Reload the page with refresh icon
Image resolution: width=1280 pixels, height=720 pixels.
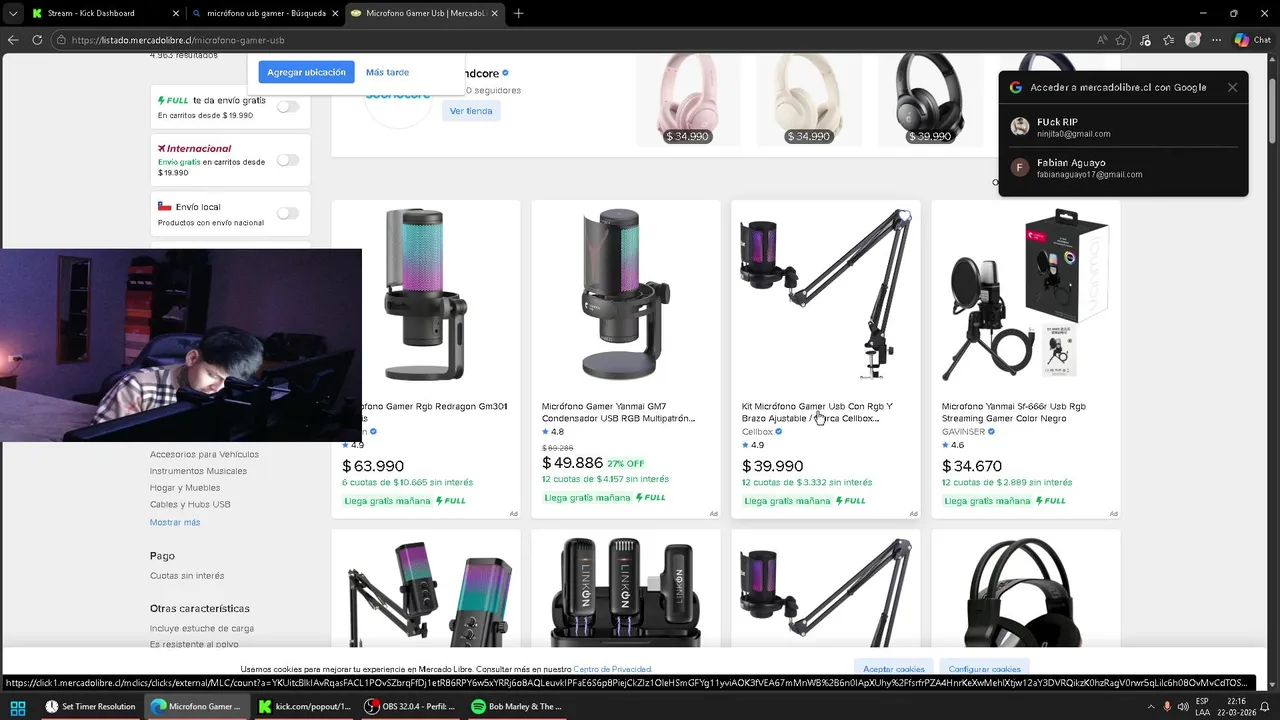coord(37,40)
